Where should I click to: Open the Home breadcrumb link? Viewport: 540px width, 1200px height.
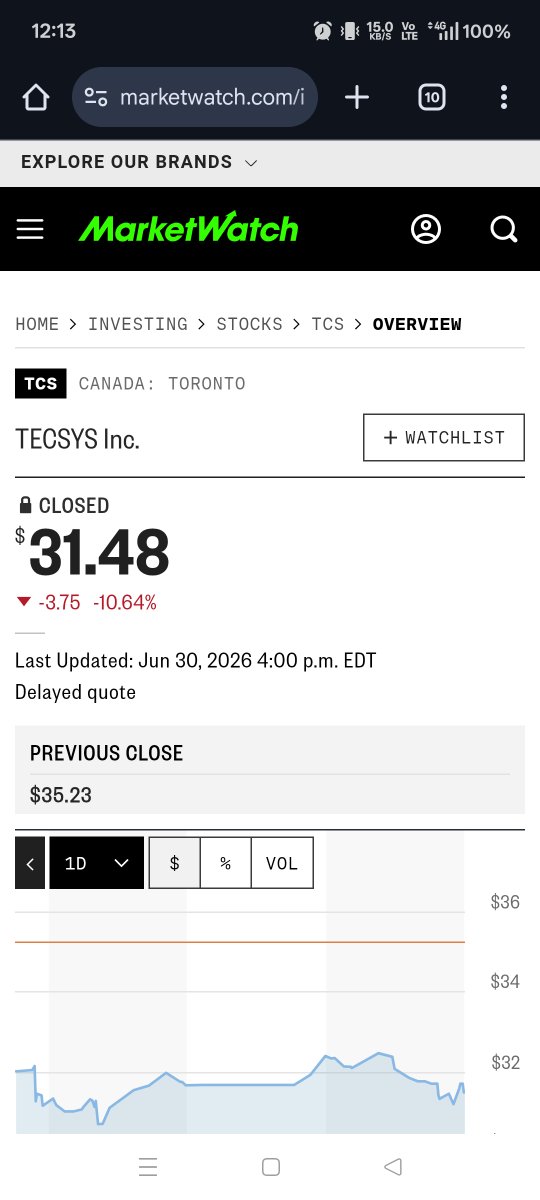pyautogui.click(x=37, y=324)
